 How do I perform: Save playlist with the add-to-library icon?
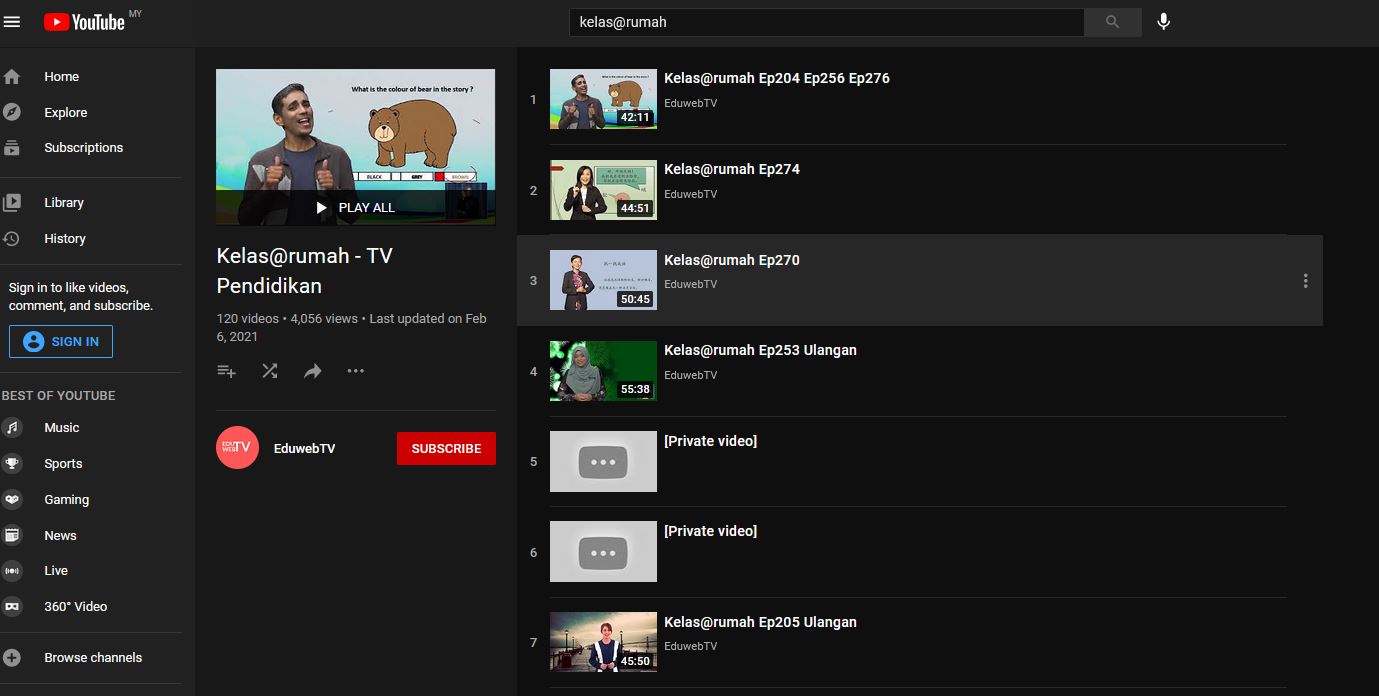(x=227, y=371)
